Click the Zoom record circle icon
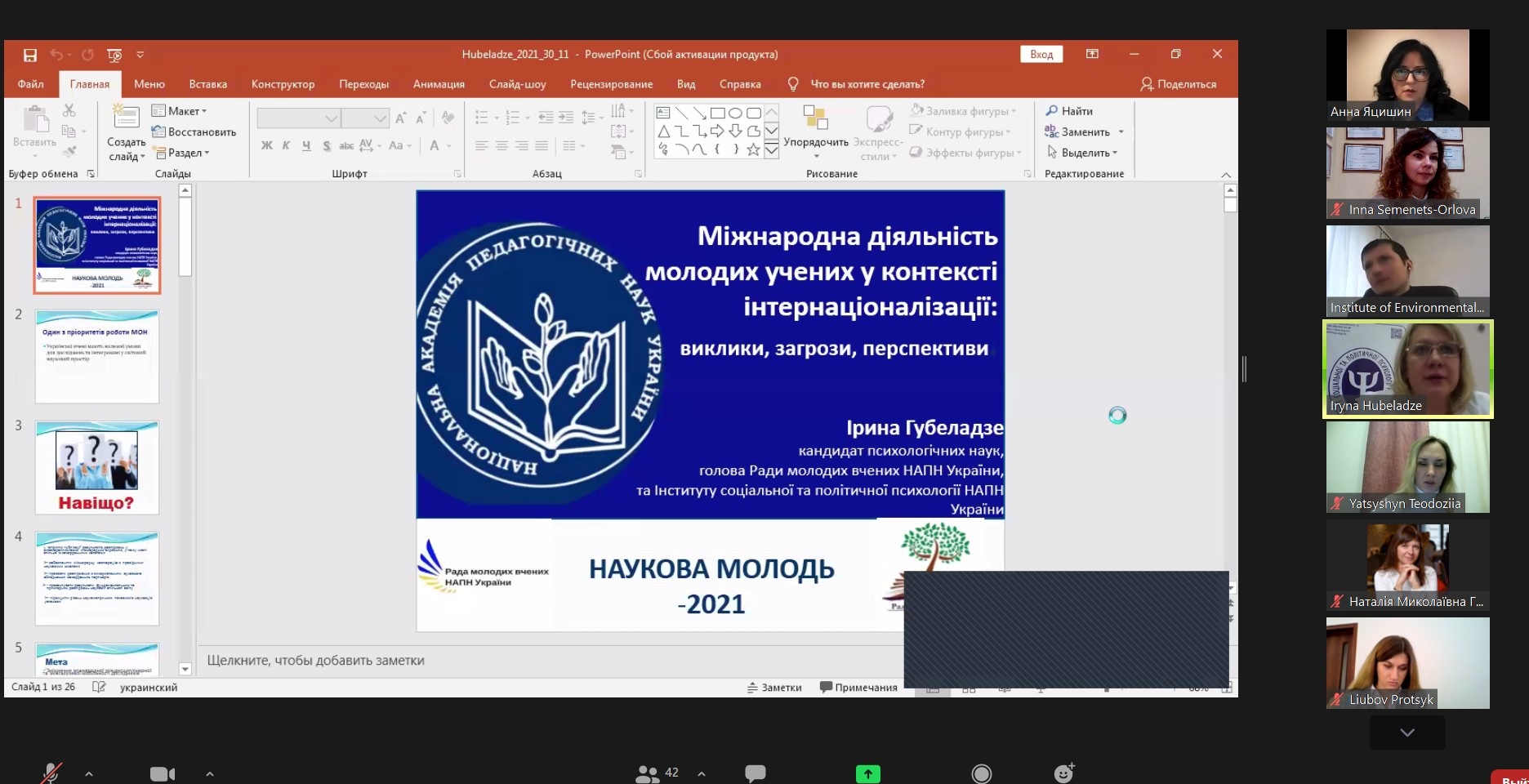Image resolution: width=1529 pixels, height=784 pixels. pos(981,773)
